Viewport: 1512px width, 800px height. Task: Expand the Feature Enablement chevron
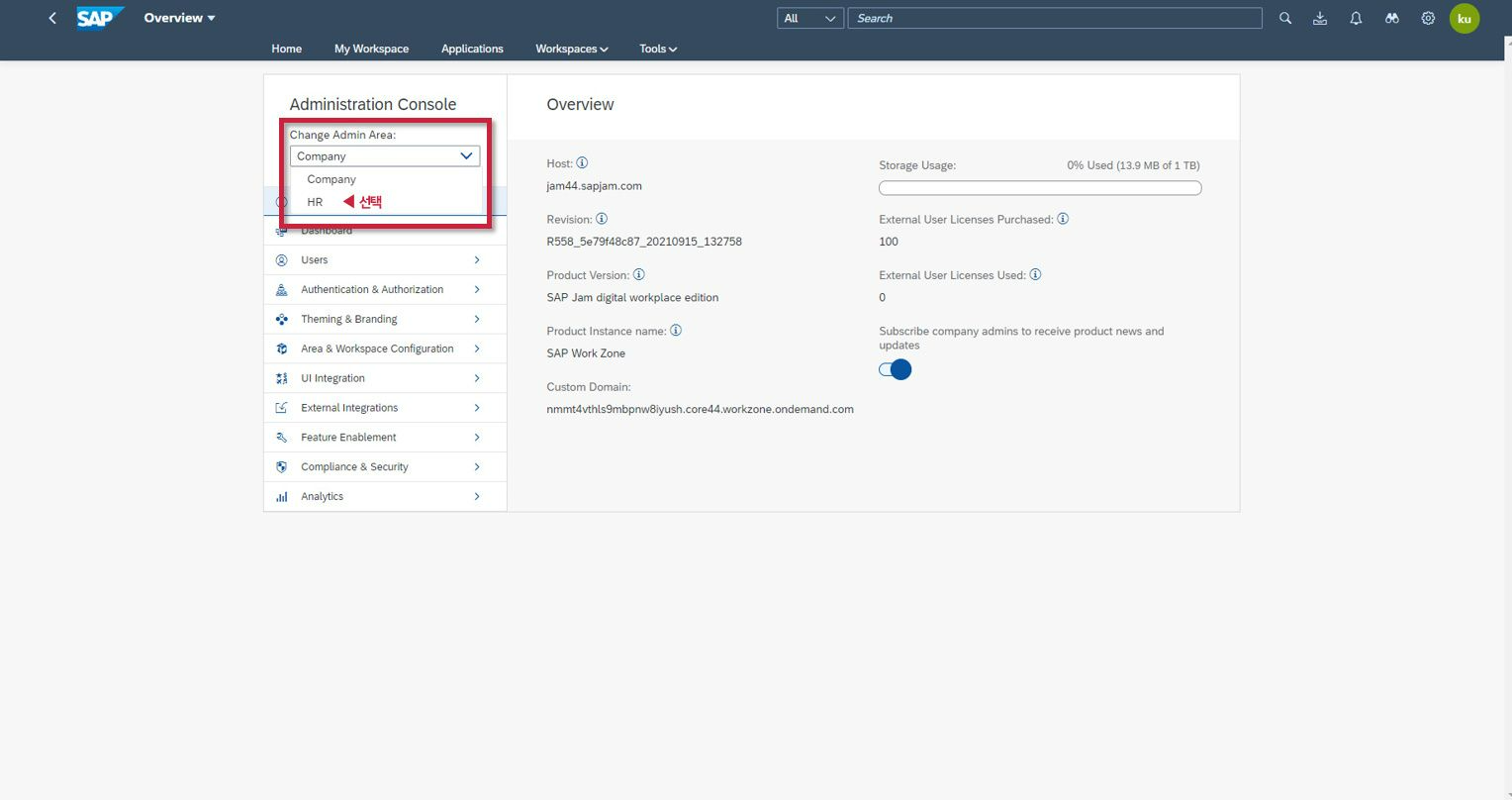tap(477, 438)
